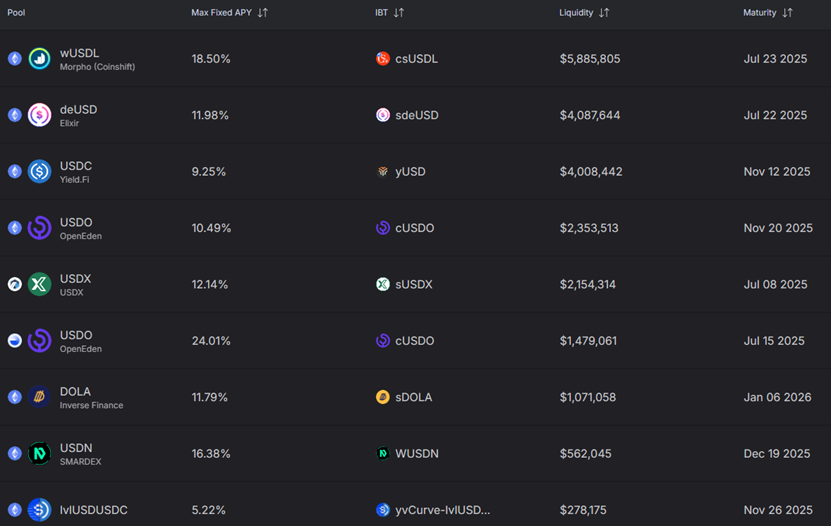The image size is (831, 526).
Task: Click the wUSDL Morpho token icon
Action: tap(39, 59)
